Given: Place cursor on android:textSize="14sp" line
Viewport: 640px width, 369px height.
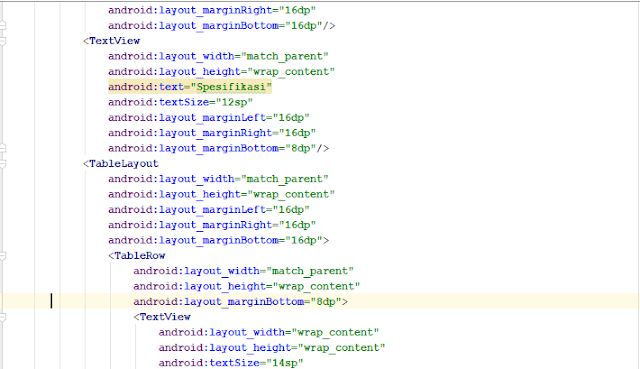Looking at the screenshot, I should [x=231, y=362].
